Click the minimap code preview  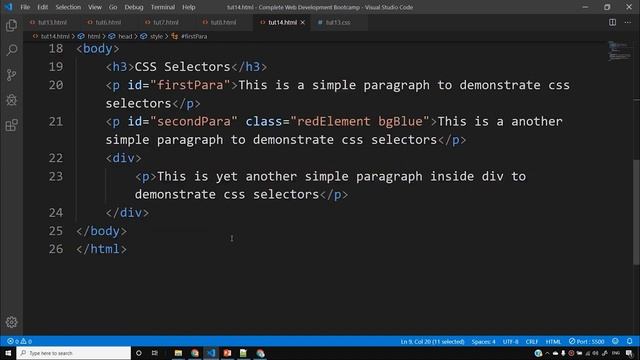tap(619, 51)
